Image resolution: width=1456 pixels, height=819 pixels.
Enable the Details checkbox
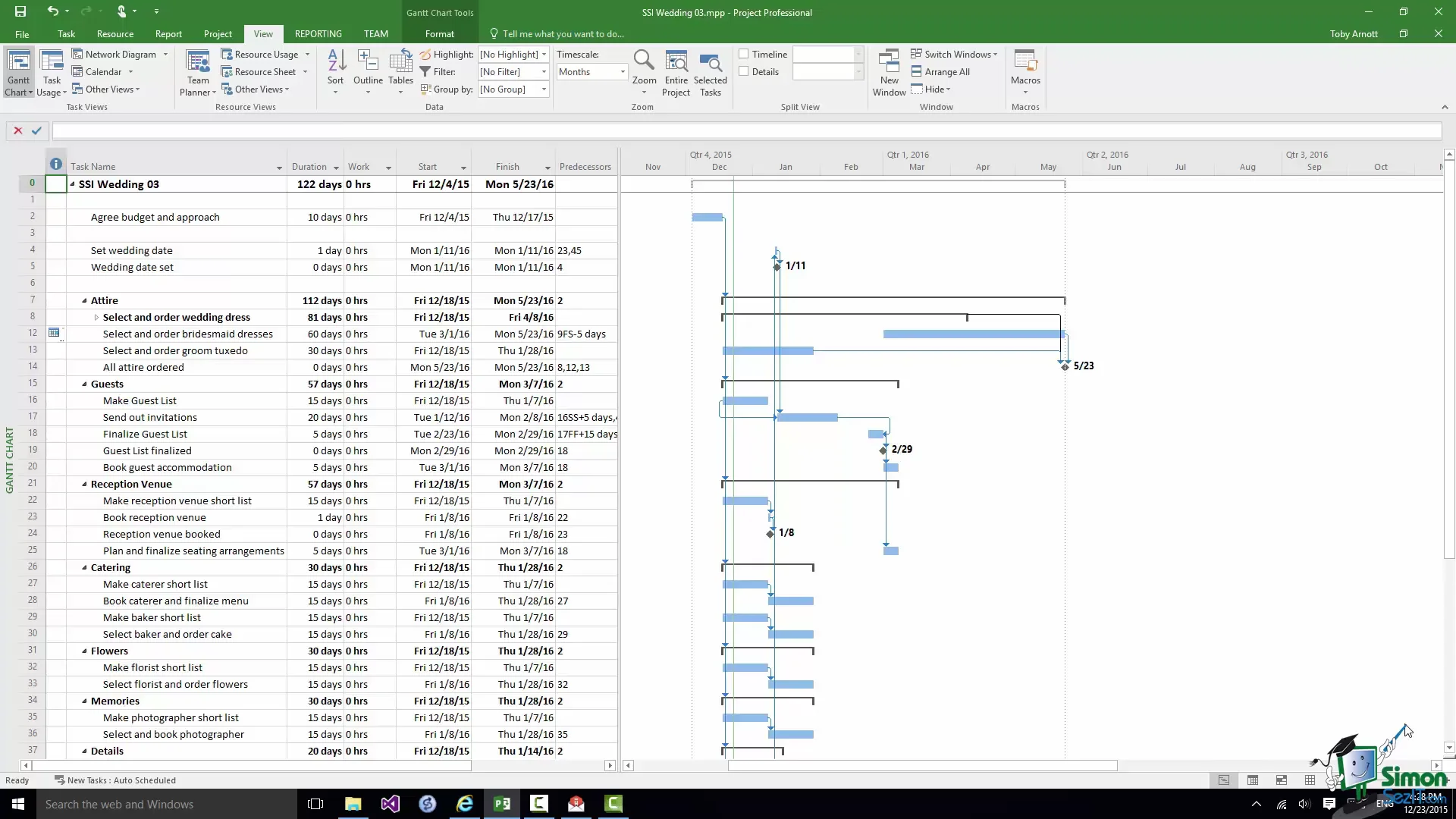[x=744, y=71]
